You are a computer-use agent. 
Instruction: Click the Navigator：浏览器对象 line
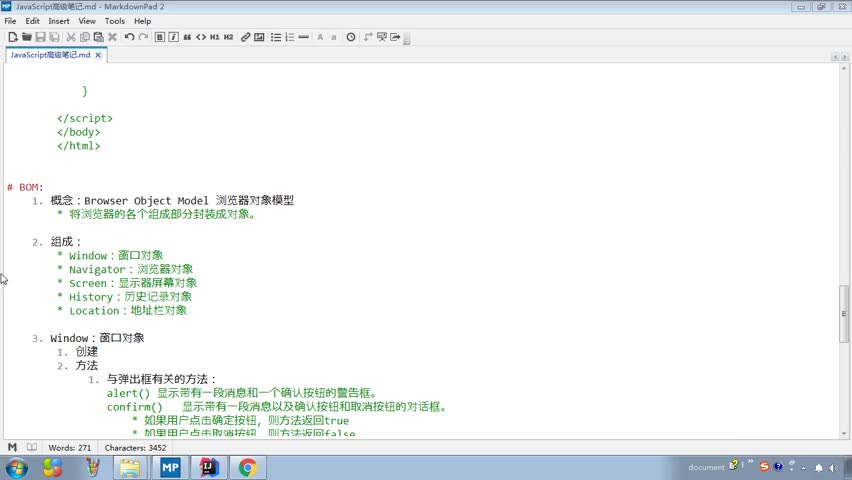pyautogui.click(x=131, y=269)
